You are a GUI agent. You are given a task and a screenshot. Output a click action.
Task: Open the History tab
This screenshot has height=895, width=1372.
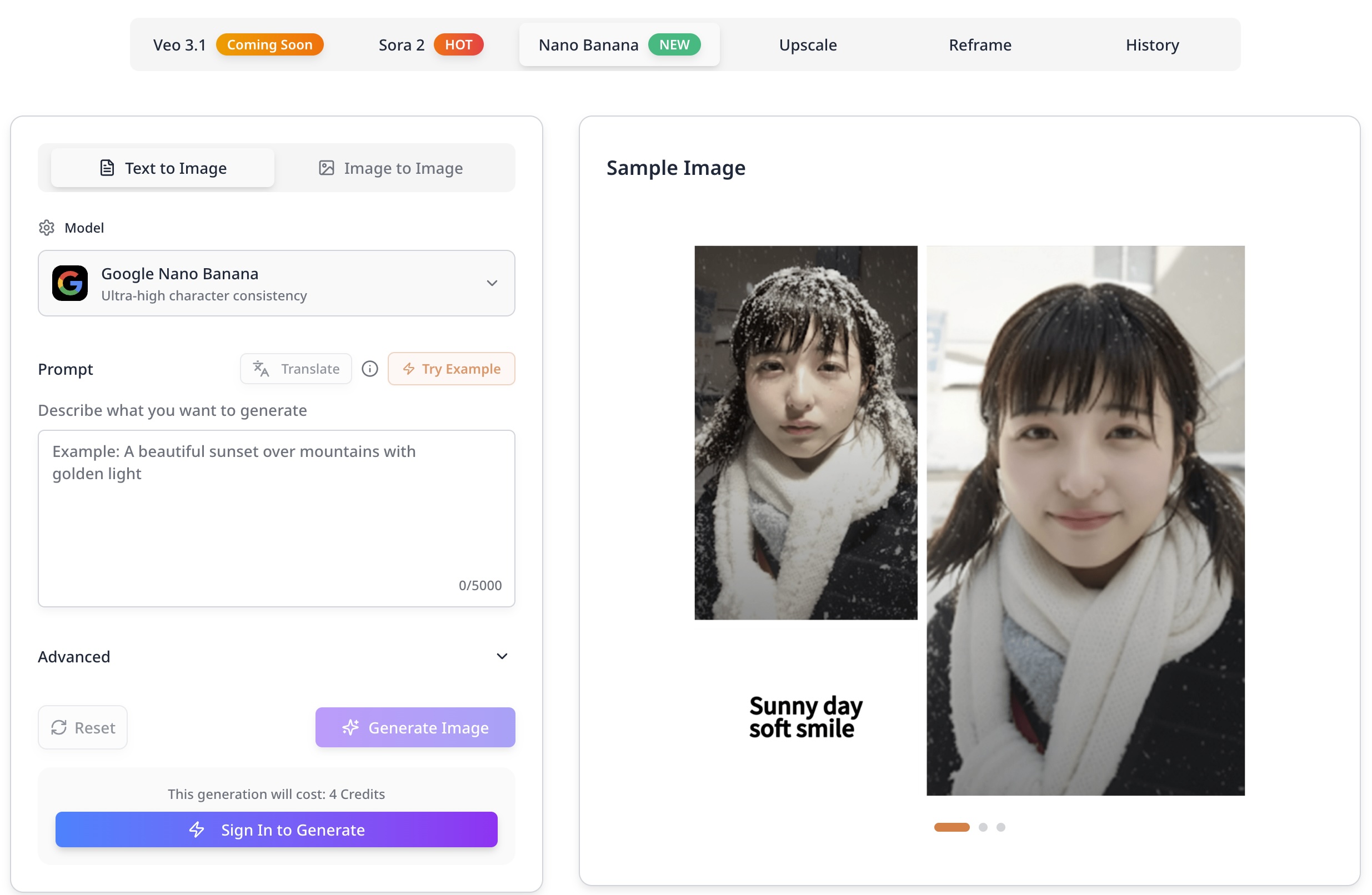tap(1151, 45)
